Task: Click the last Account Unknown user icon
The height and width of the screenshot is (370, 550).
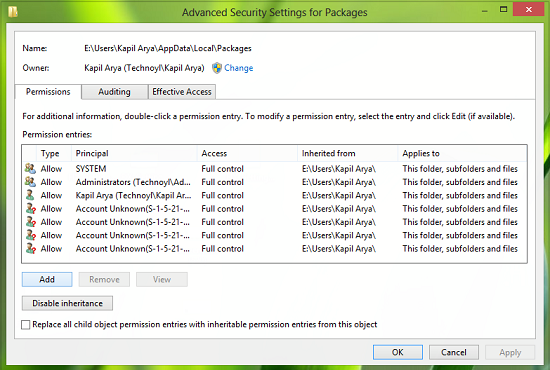Action: click(x=31, y=249)
